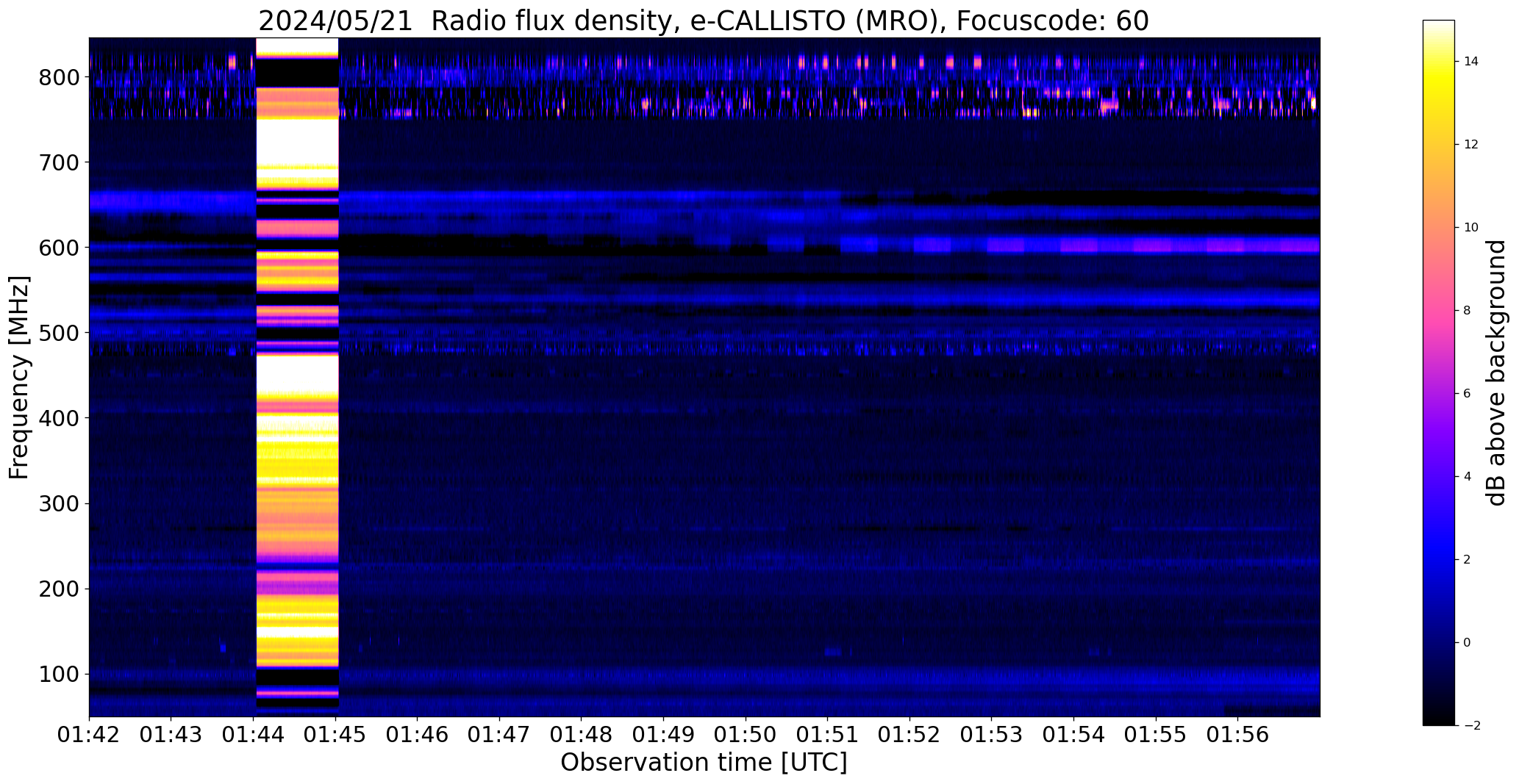This screenshot has height=784, width=1519.
Task: Click the colorbar tick value 4
Action: pos(1468,477)
